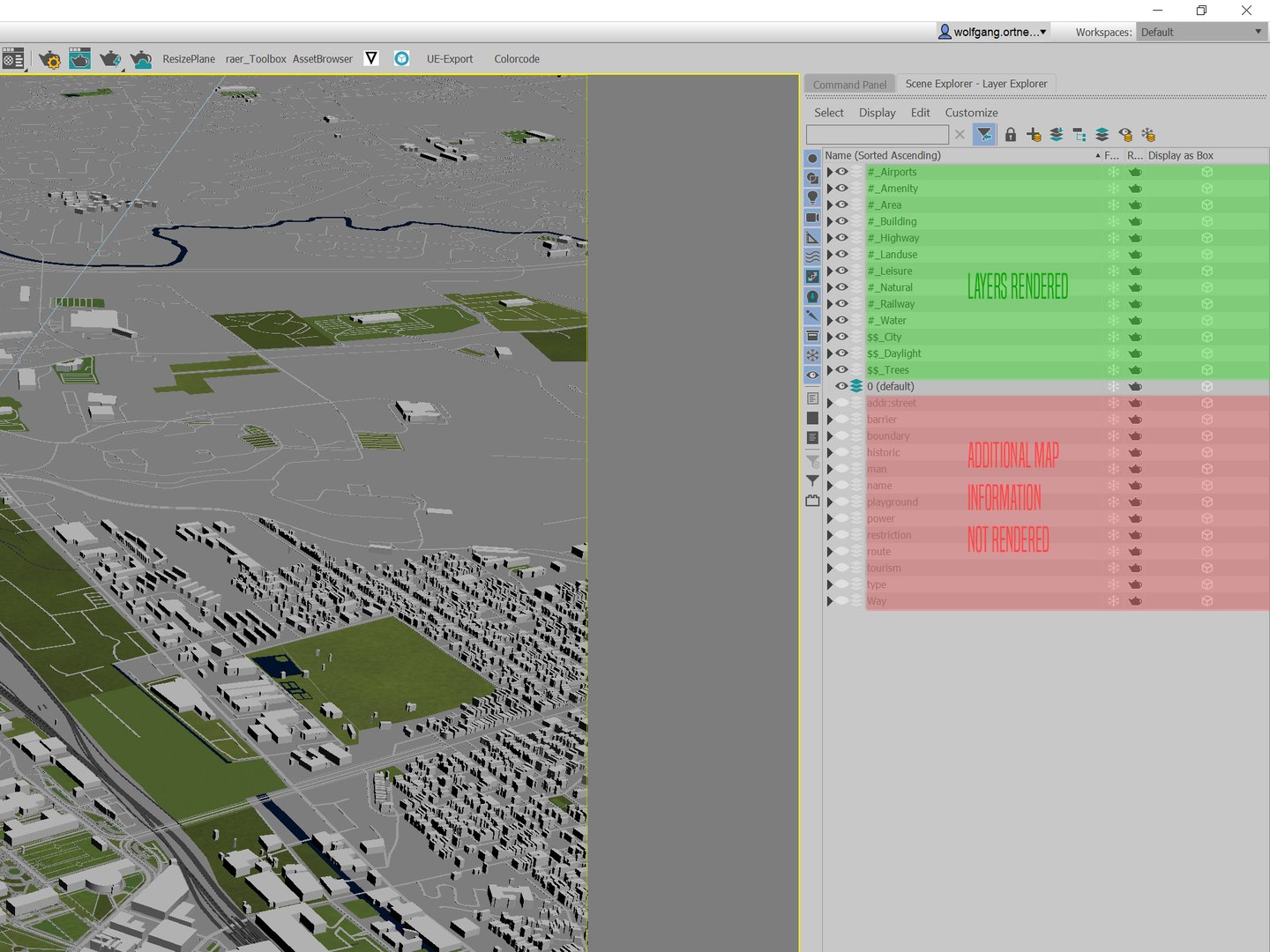Expand the #_Amenity layer
The image size is (1270, 952).
[829, 189]
